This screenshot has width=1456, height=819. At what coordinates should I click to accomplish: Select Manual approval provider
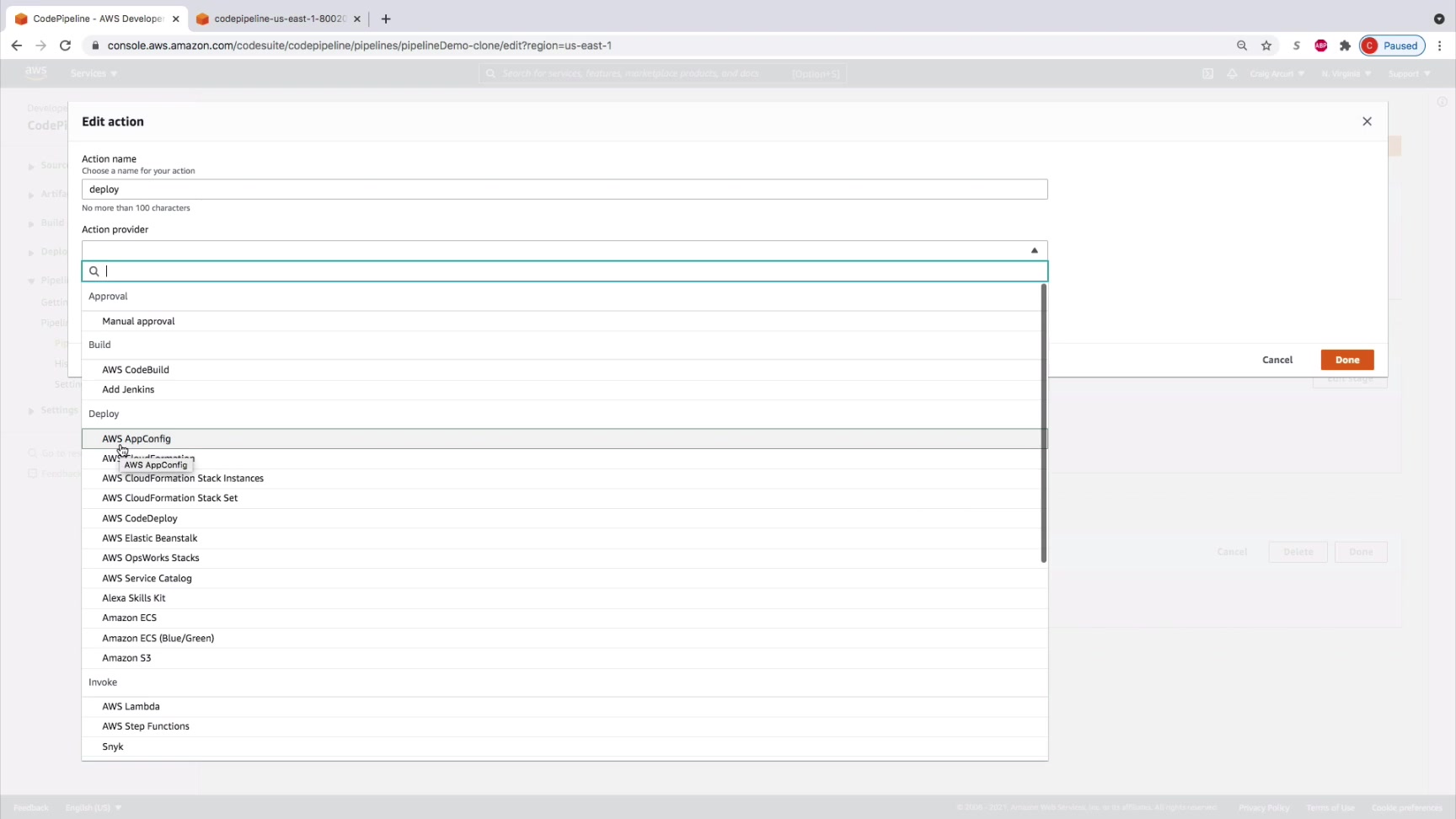tap(561, 321)
